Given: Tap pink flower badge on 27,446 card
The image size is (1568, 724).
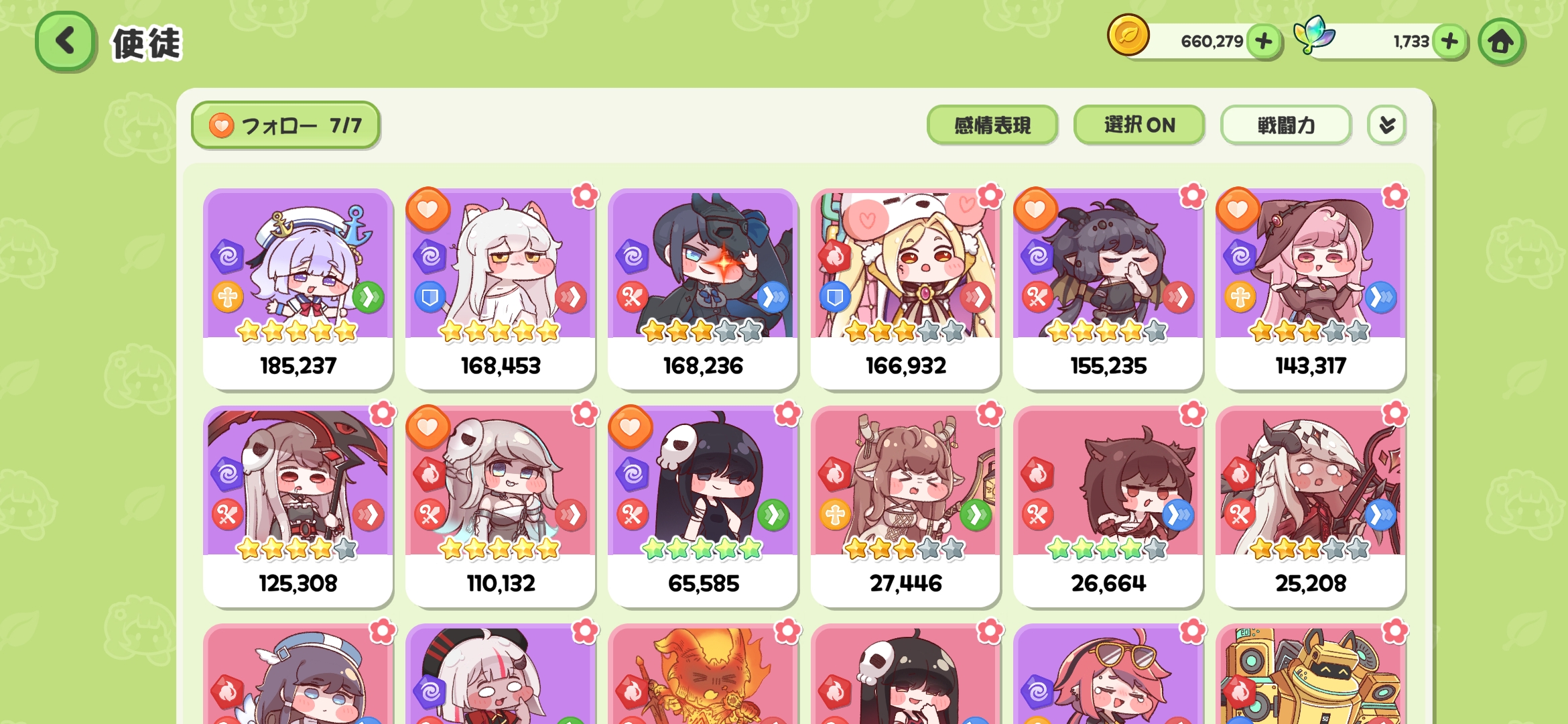Looking at the screenshot, I should point(990,414).
